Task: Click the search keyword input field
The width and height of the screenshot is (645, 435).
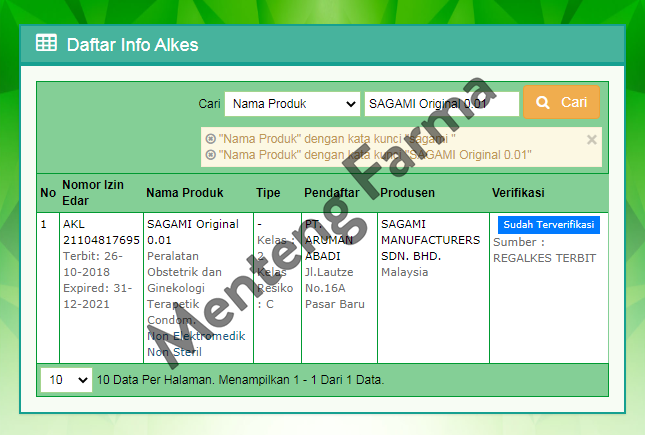Action: point(441,104)
